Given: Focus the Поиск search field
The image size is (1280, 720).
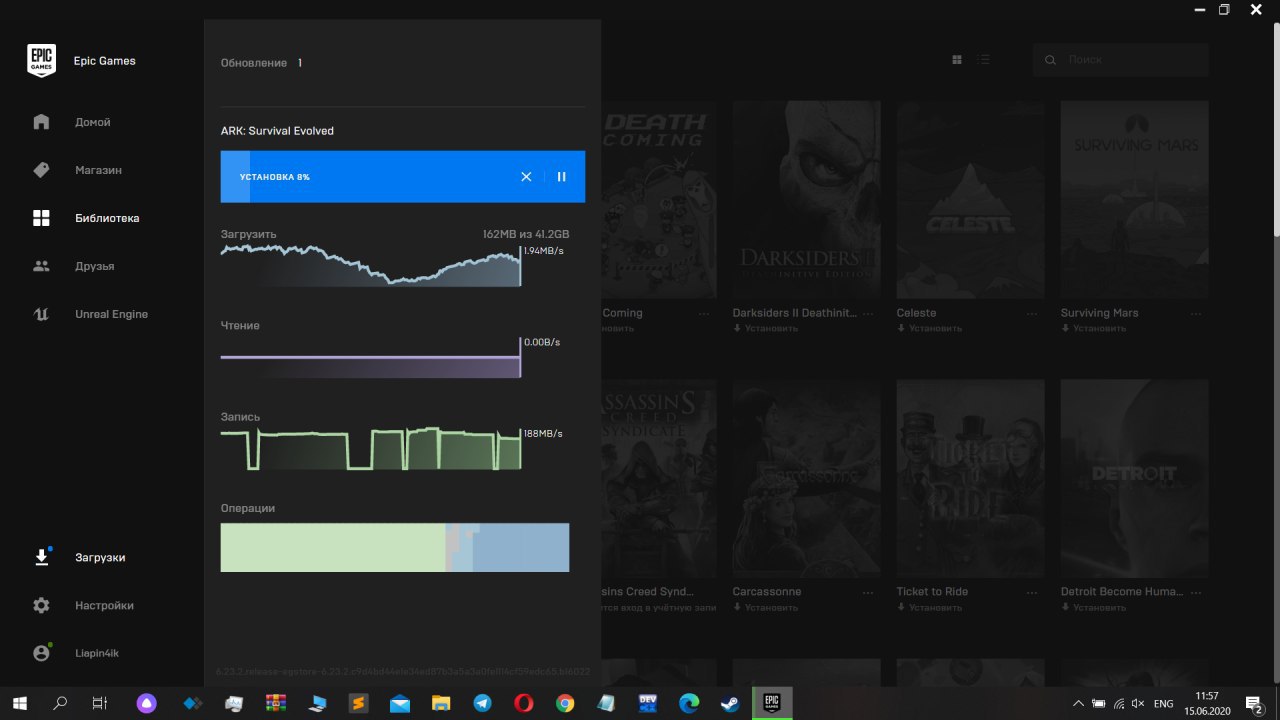Looking at the screenshot, I should coord(1121,60).
